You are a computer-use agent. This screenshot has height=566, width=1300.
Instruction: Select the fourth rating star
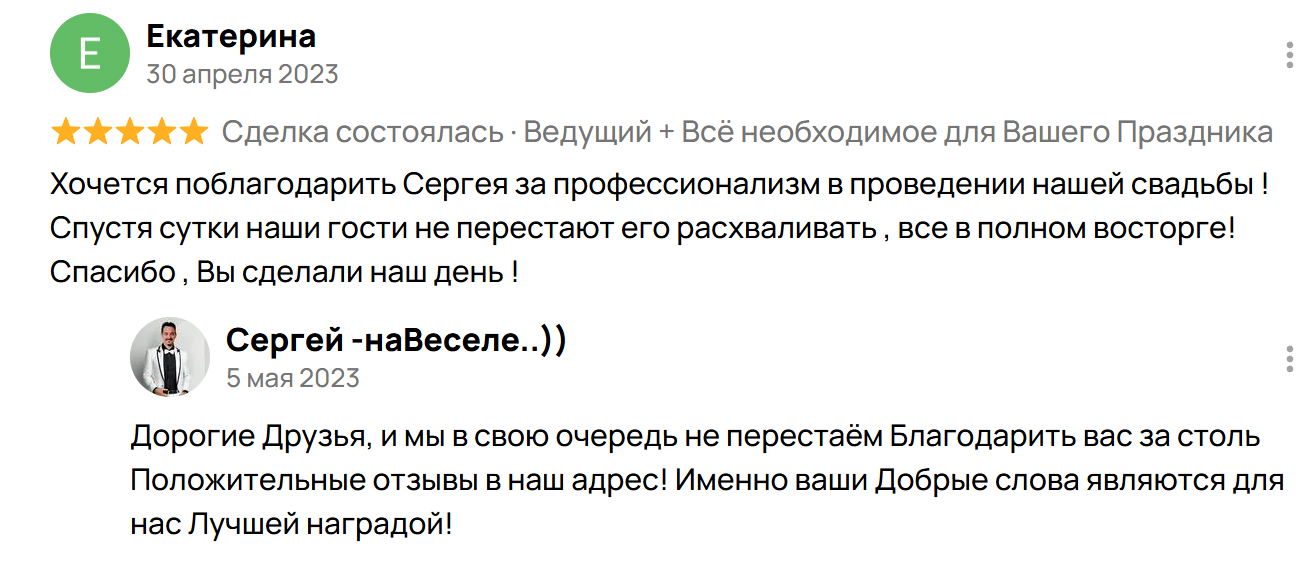tap(162, 131)
